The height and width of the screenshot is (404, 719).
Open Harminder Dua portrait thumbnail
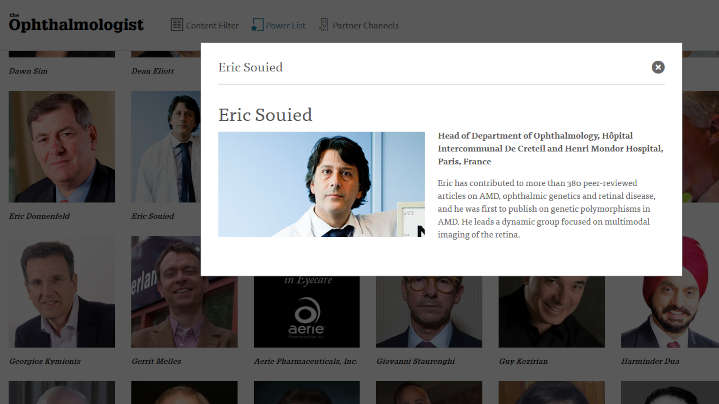(670, 312)
